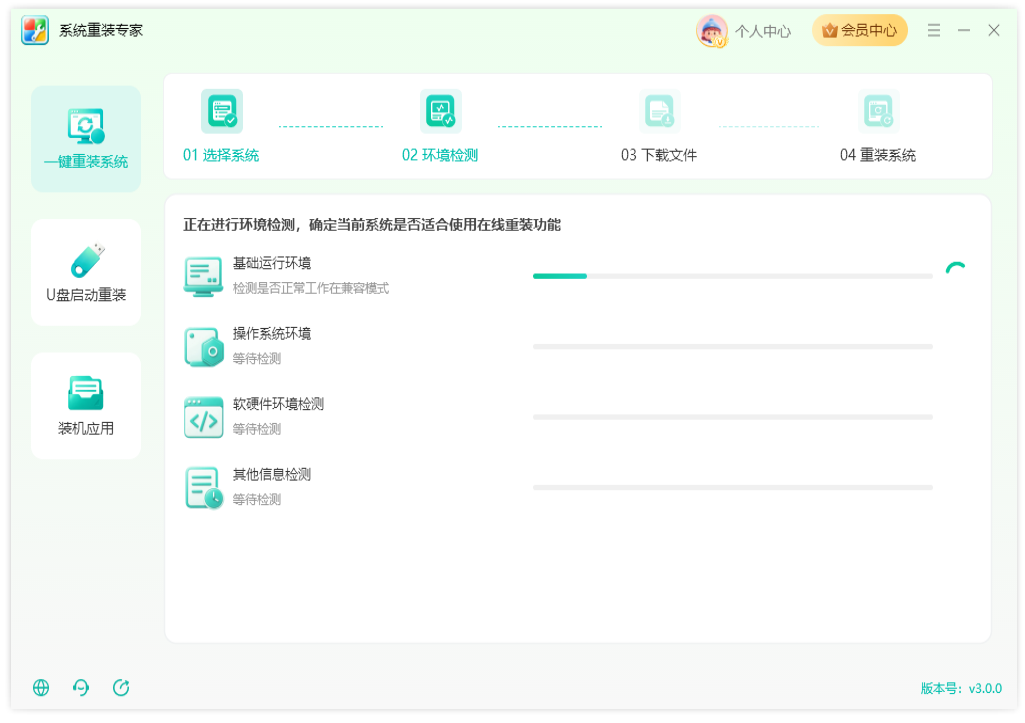Click the 系统重装专家 app logo
The image size is (1025, 723).
[x=35, y=30]
